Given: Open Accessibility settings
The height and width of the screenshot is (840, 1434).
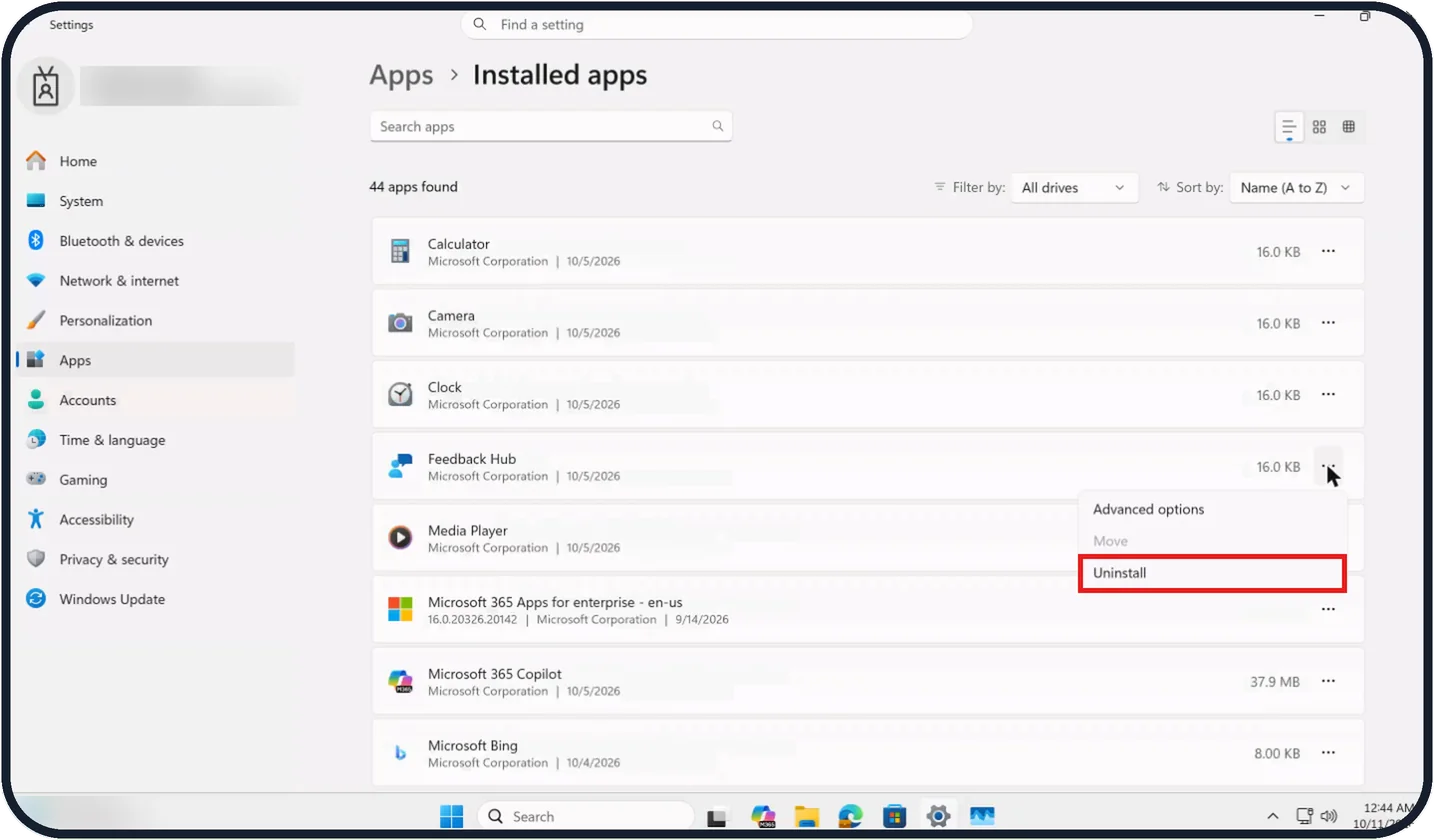Looking at the screenshot, I should pyautogui.click(x=156, y=520).
